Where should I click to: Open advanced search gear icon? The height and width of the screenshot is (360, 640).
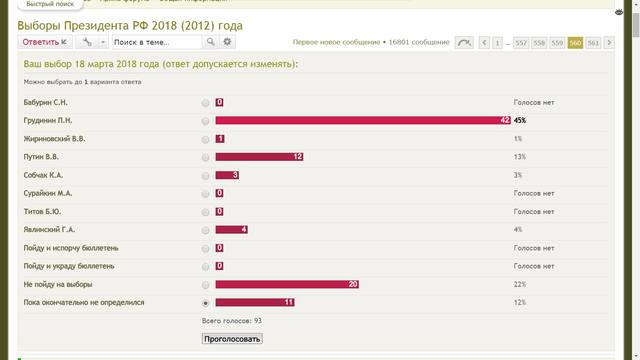227,42
